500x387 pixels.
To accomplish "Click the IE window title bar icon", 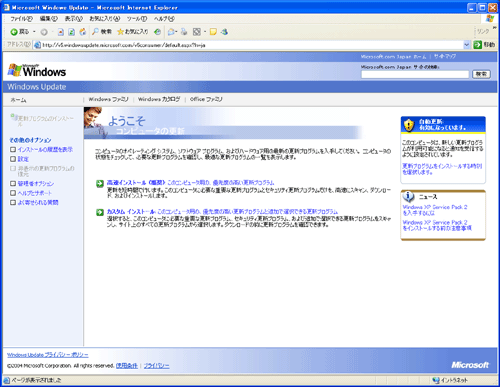I will pyautogui.click(x=7, y=7).
